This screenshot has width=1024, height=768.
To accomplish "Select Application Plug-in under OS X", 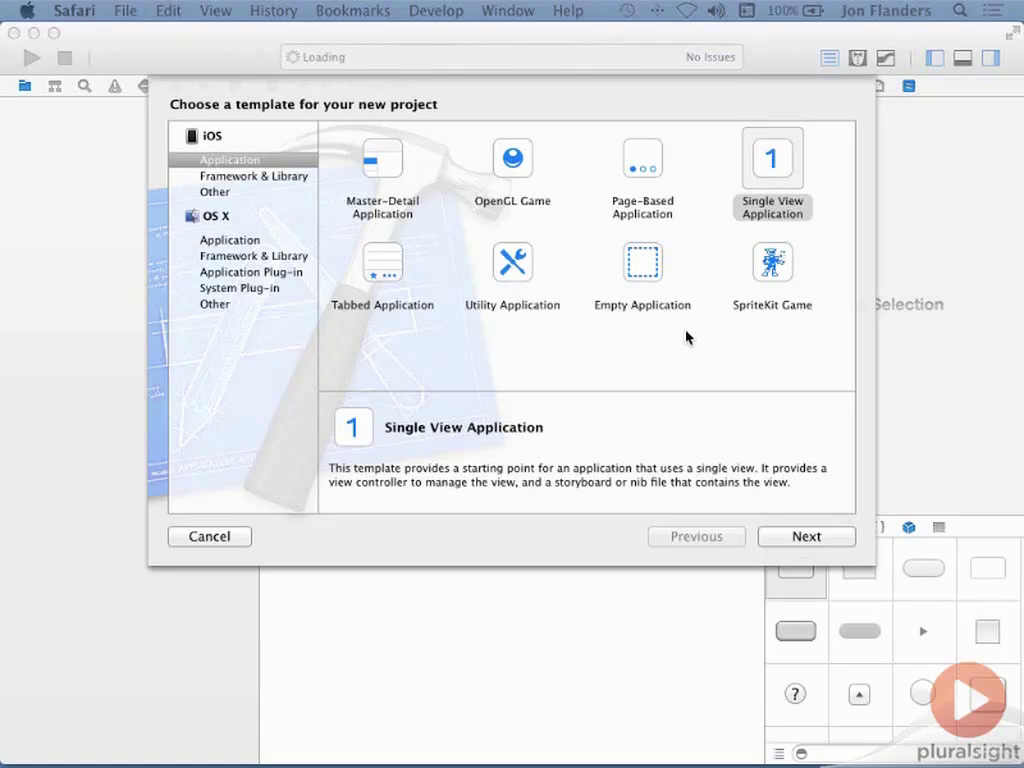I will [x=251, y=272].
